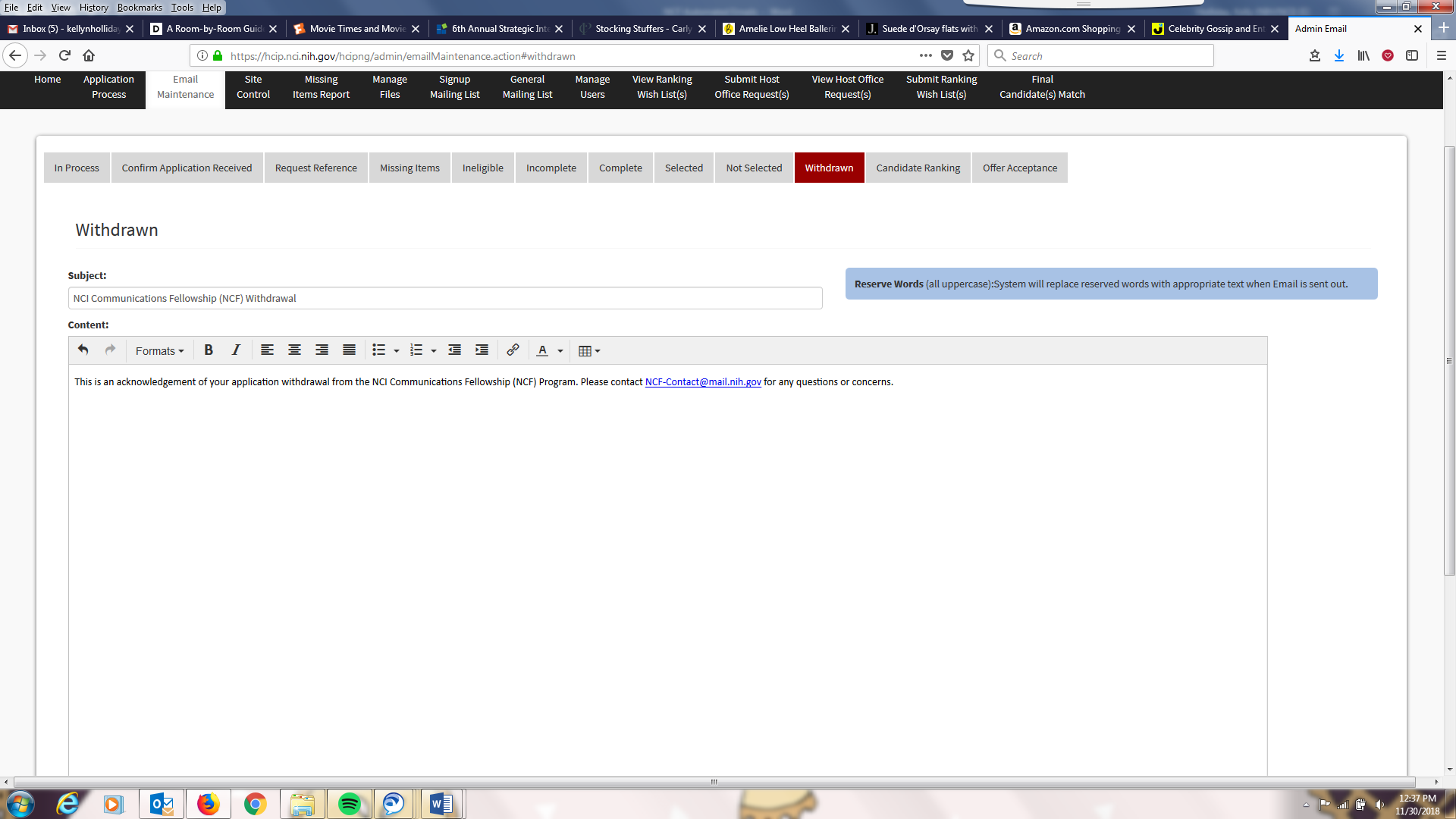This screenshot has width=1456, height=819.
Task: Justify the editor text
Action: pos(349,350)
